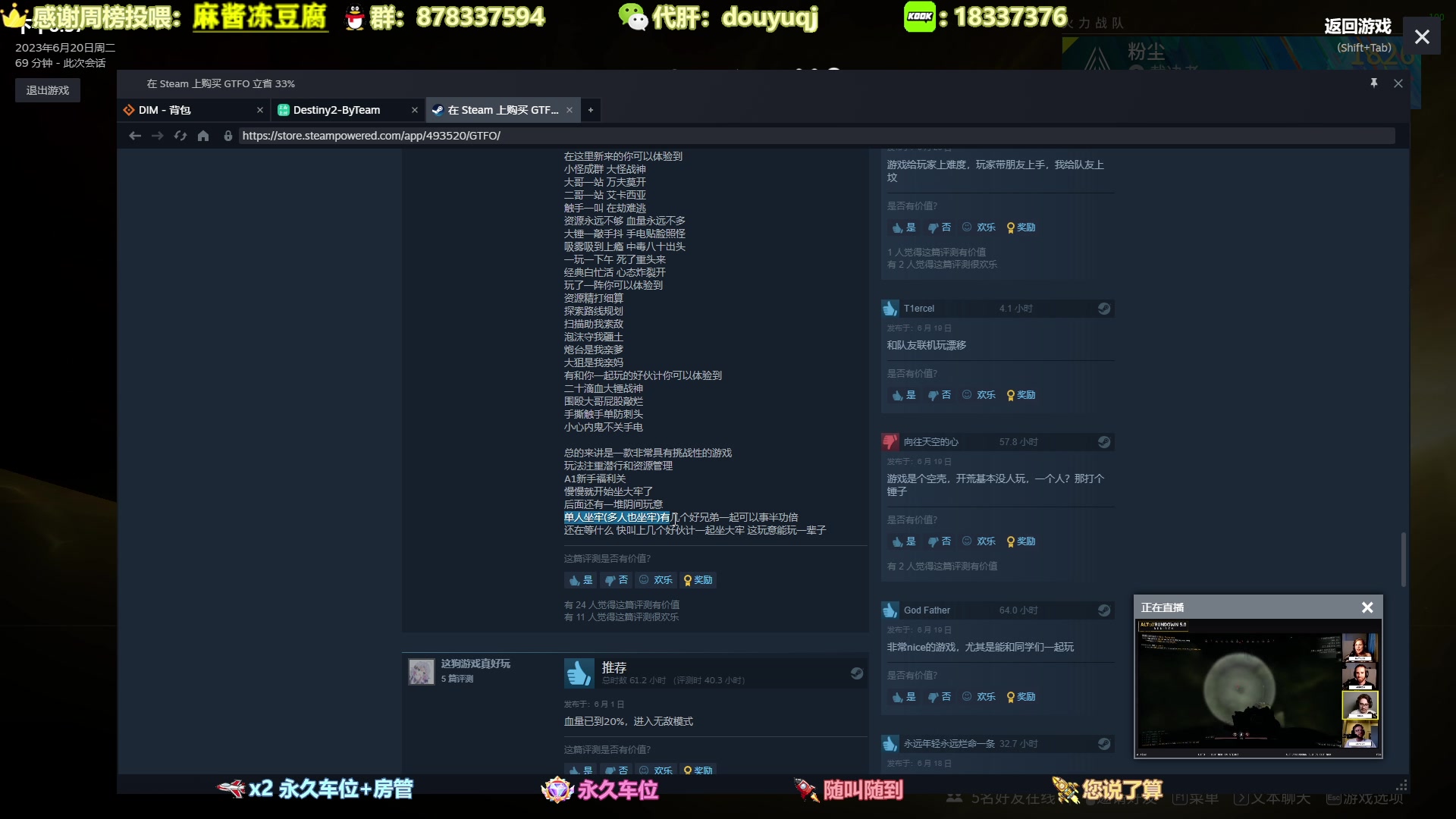Close the Steam overlay with the X
Screen dimensions: 1456x819
(1422, 36)
